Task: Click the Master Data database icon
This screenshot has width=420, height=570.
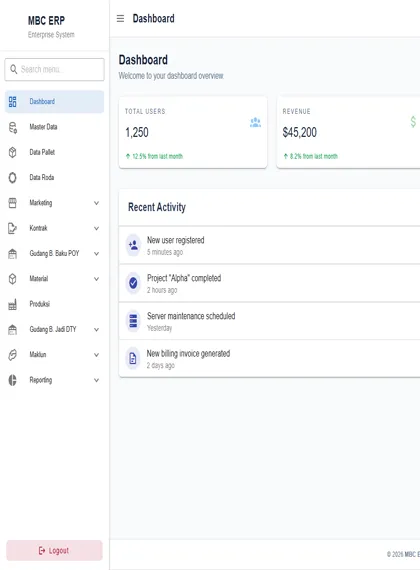Action: 13,127
